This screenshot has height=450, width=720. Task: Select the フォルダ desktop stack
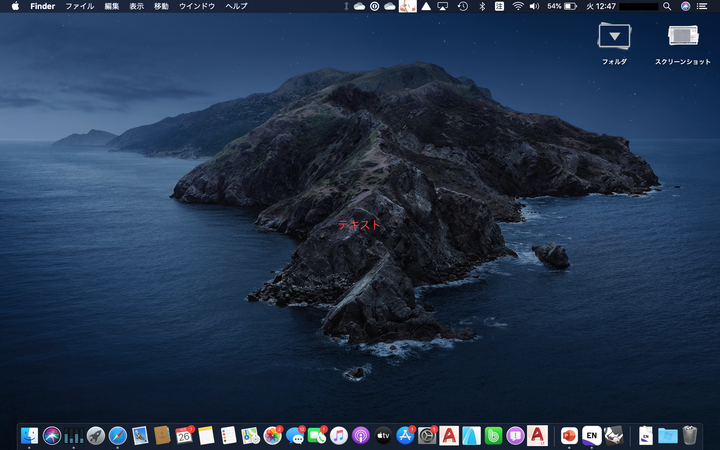[x=614, y=36]
